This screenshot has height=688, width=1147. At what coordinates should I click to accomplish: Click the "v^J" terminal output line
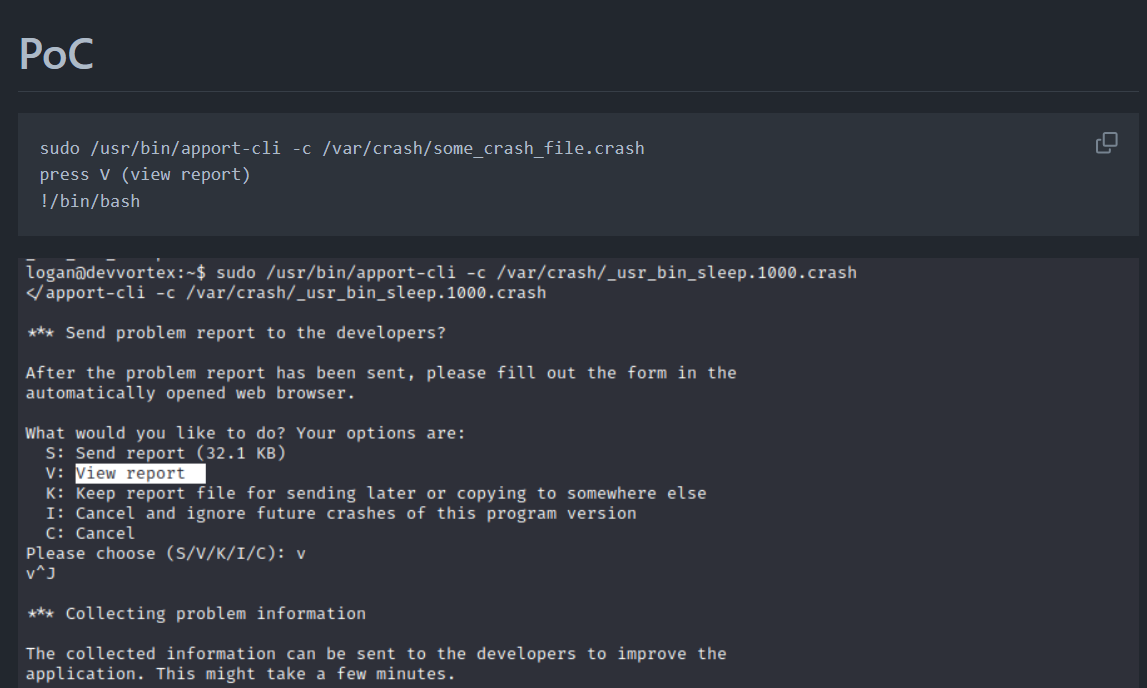(x=40, y=573)
